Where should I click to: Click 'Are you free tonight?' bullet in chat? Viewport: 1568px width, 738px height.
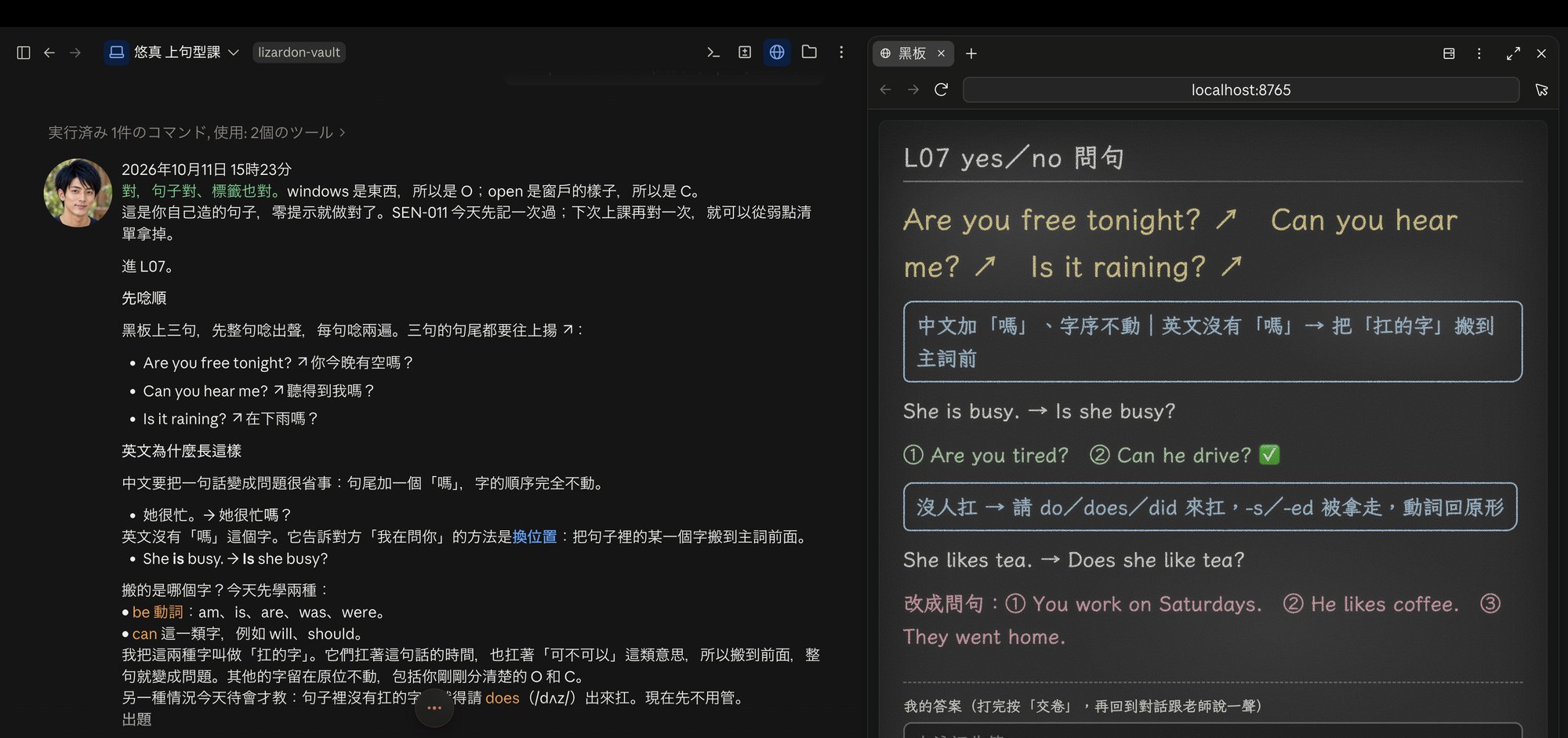tap(278, 362)
